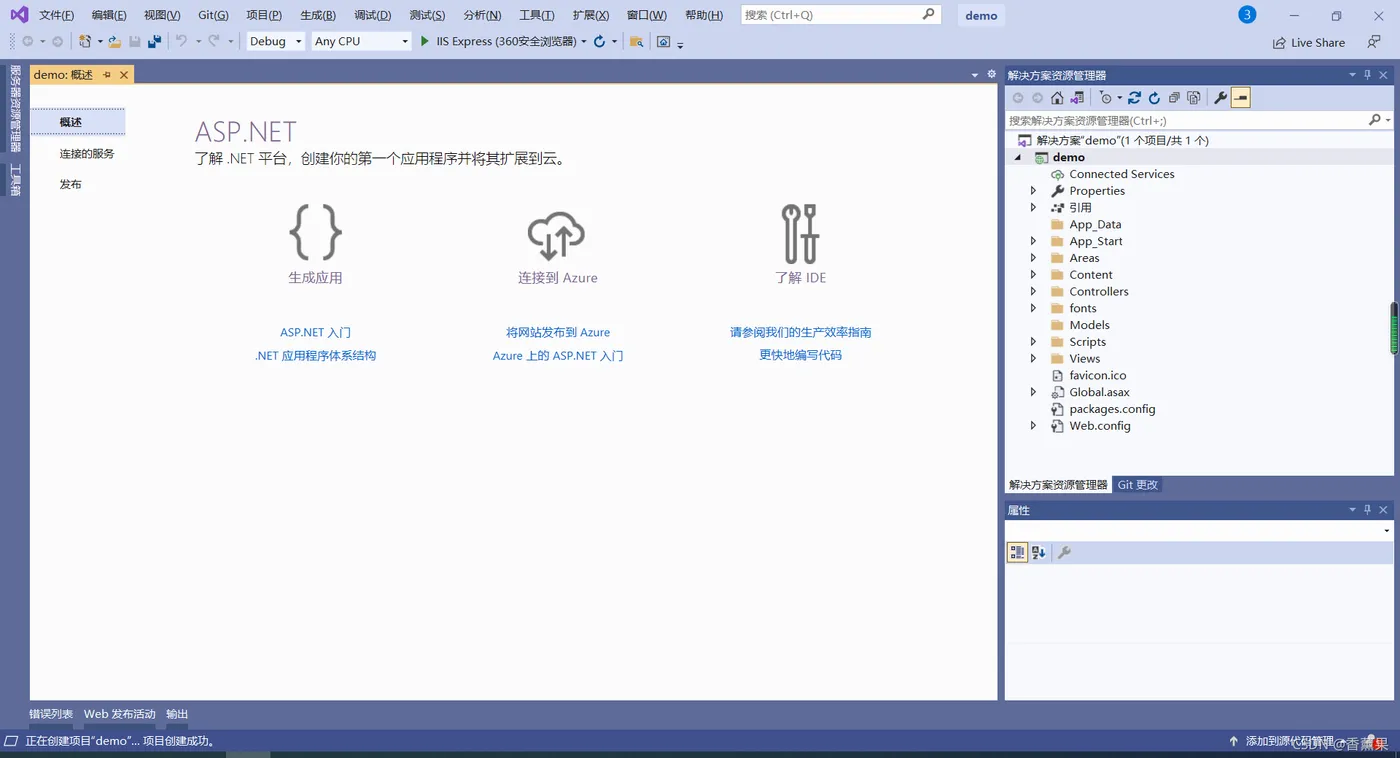Expand the Properties node in solution tree
This screenshot has width=1400, height=758.
tap(1034, 190)
